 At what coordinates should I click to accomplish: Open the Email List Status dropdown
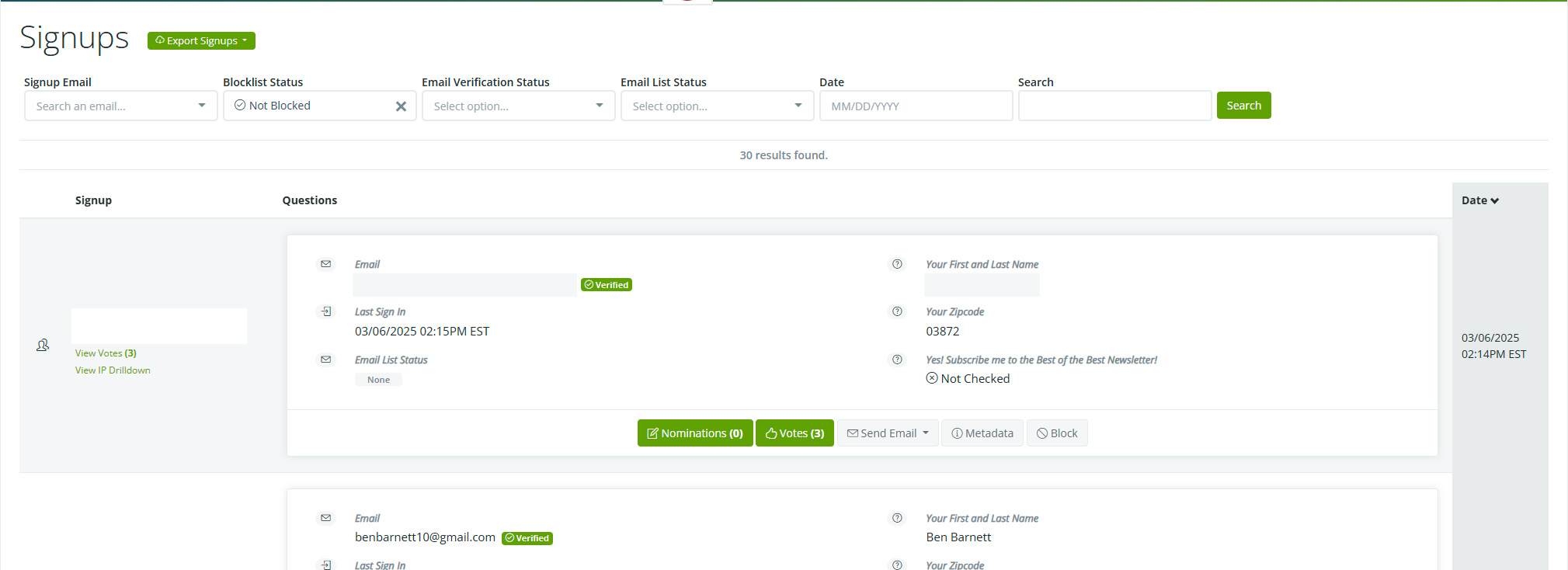pos(717,106)
